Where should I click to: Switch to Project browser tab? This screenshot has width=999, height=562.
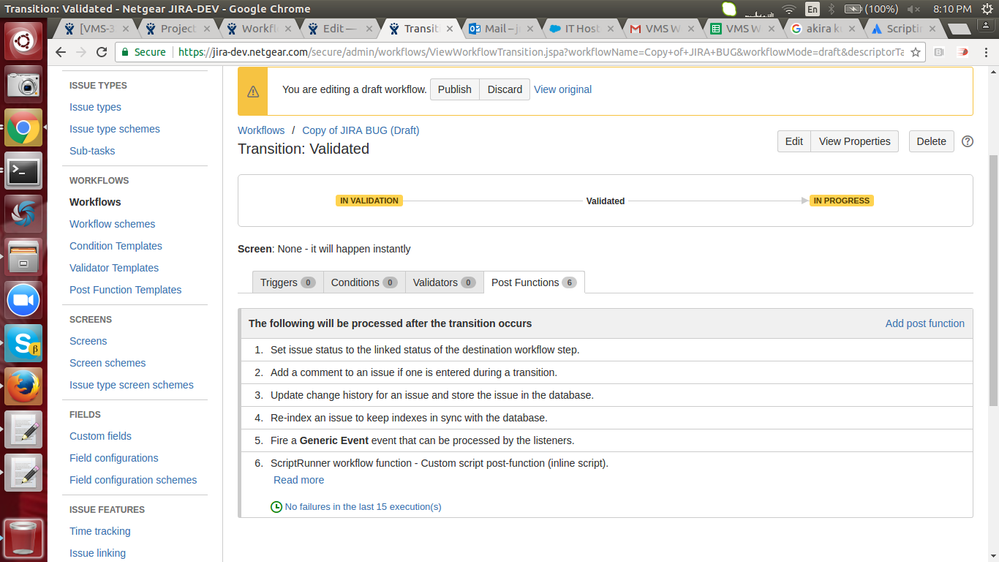pyautogui.click(x=178, y=29)
